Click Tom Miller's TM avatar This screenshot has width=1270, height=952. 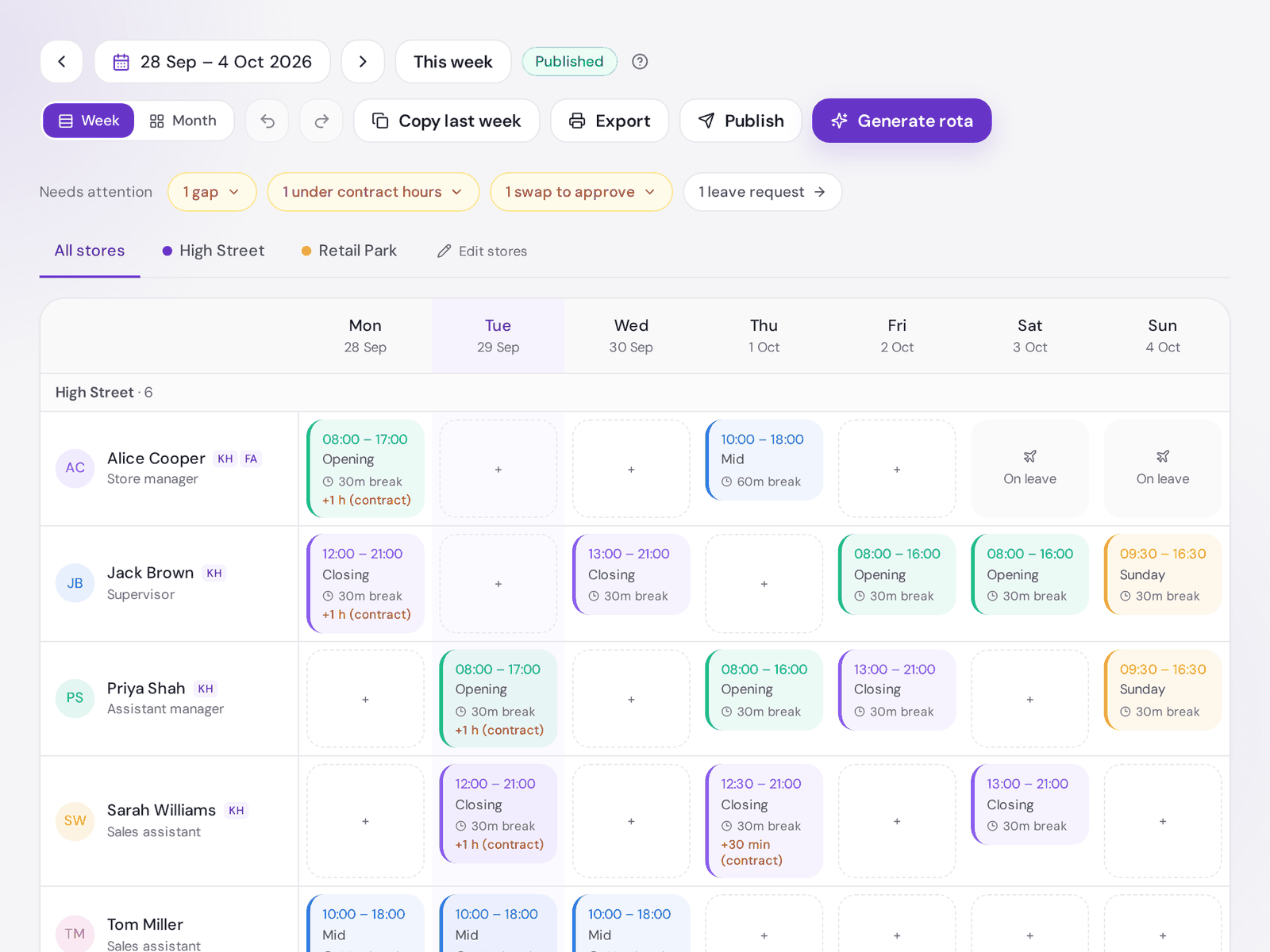point(75,934)
